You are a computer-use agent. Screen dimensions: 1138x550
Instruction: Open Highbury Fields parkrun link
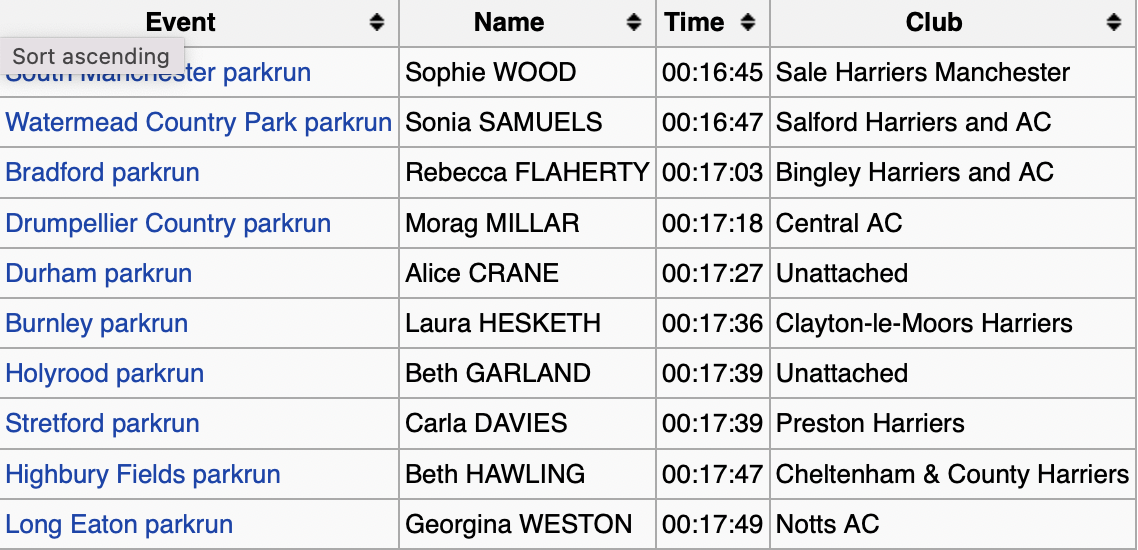(x=142, y=474)
